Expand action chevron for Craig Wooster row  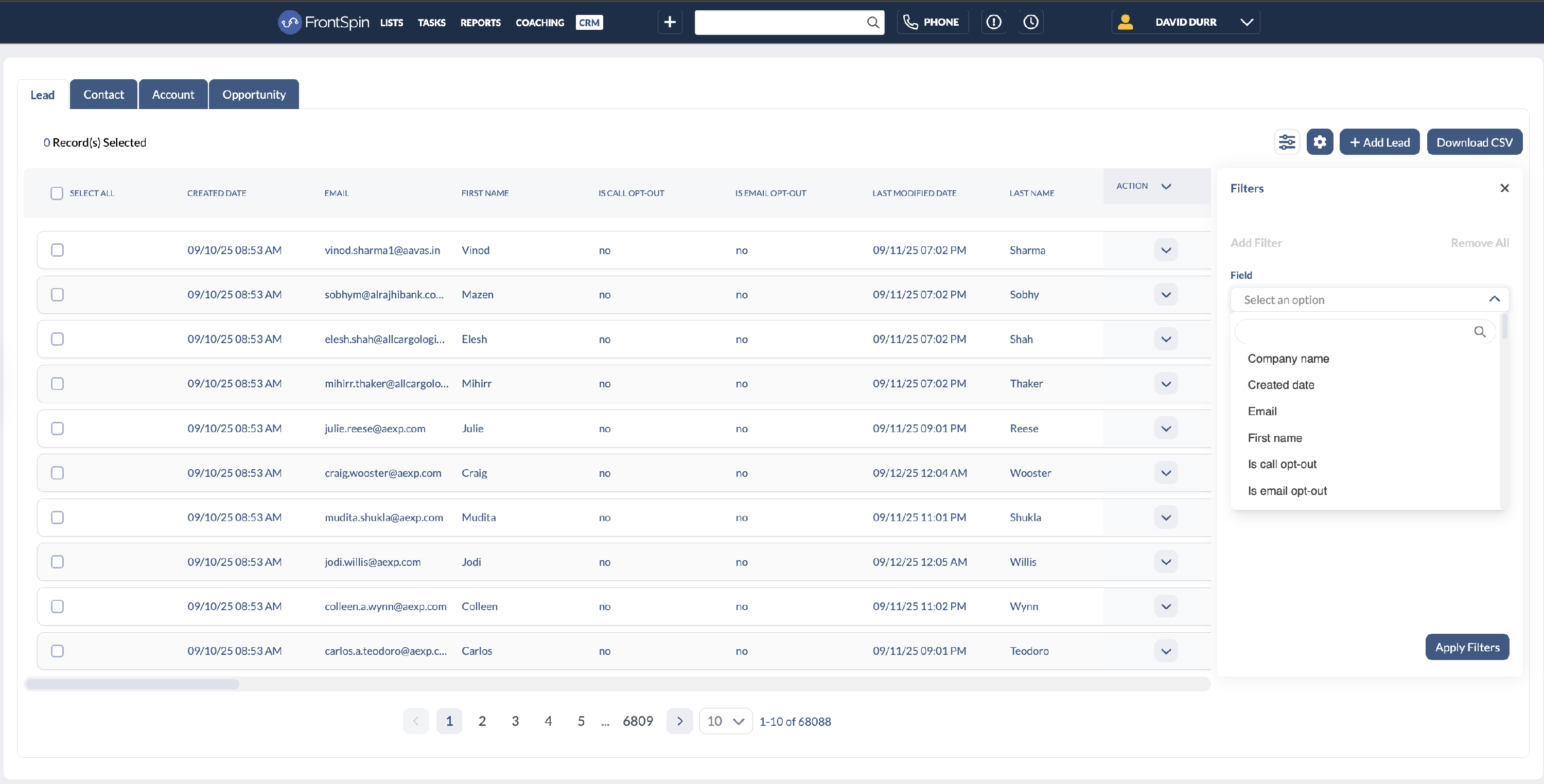click(1165, 473)
